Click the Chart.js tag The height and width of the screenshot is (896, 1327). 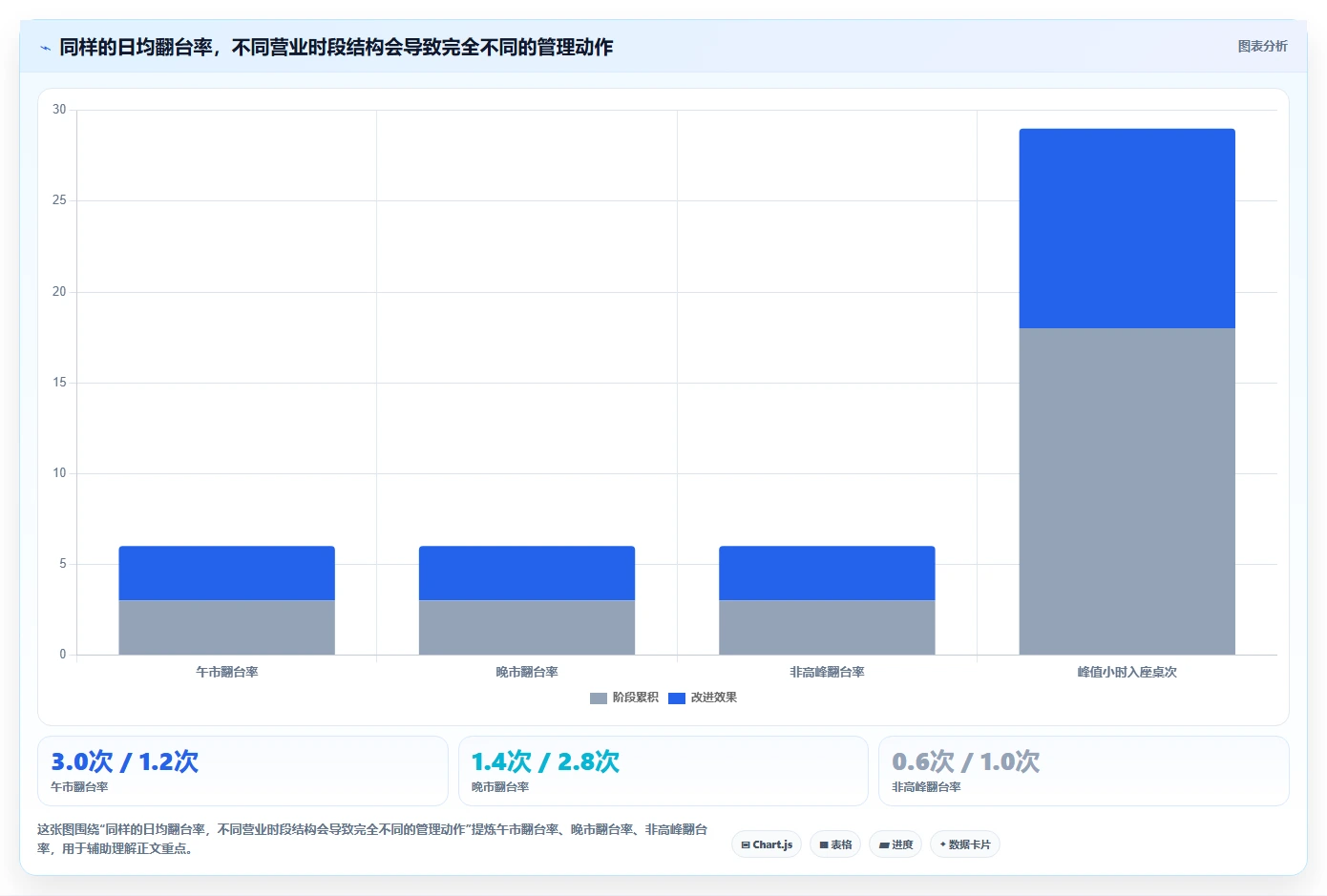coord(767,844)
